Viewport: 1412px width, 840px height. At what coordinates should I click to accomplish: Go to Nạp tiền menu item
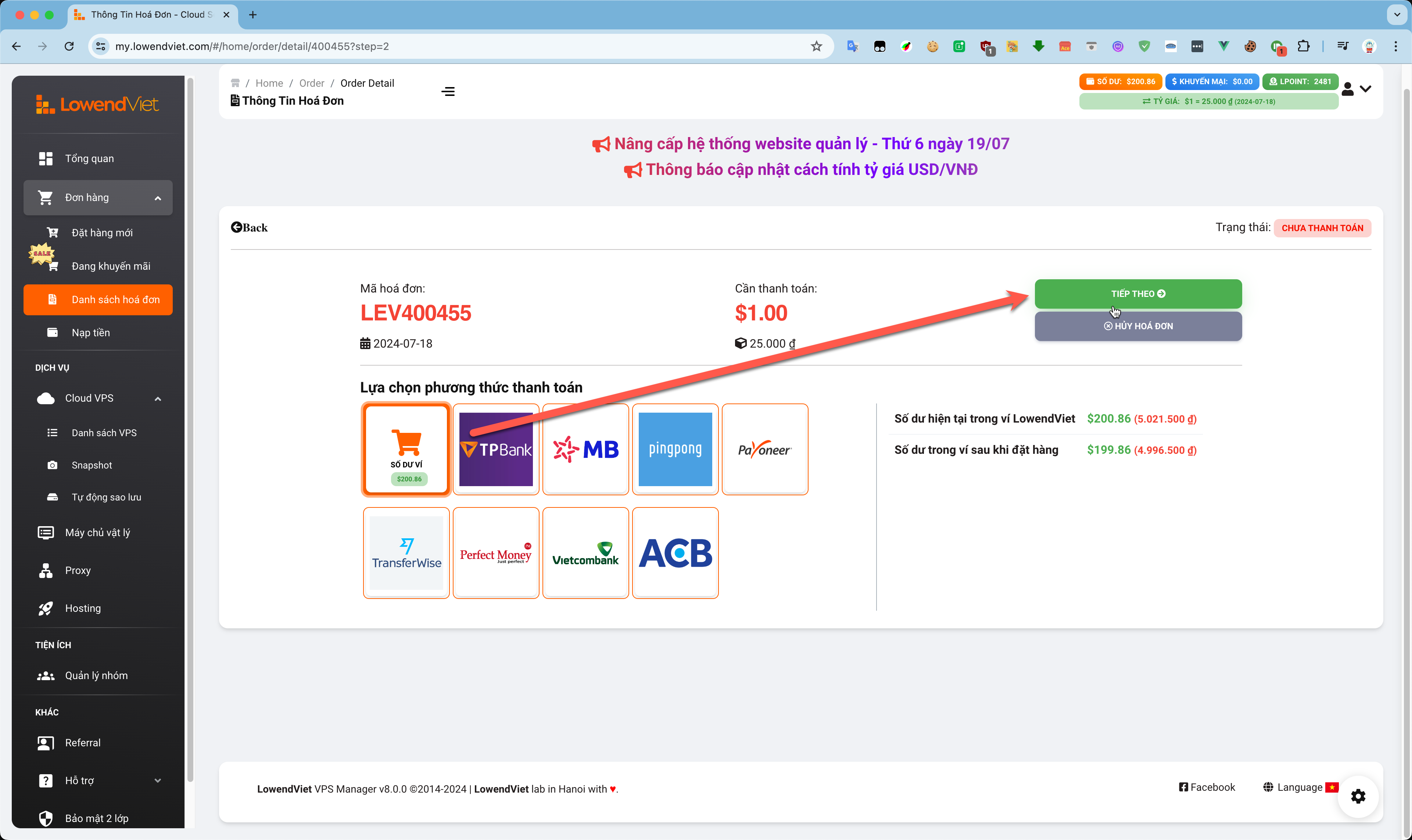tap(90, 333)
